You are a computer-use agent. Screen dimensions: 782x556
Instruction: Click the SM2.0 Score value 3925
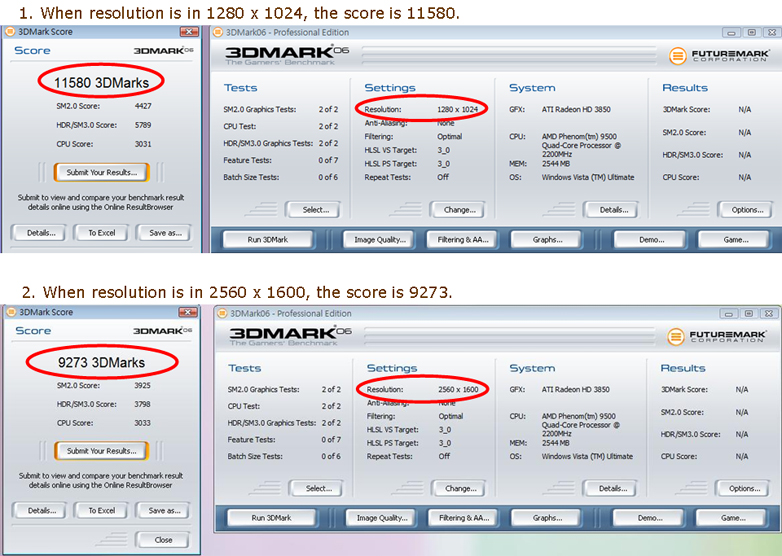(x=142, y=385)
